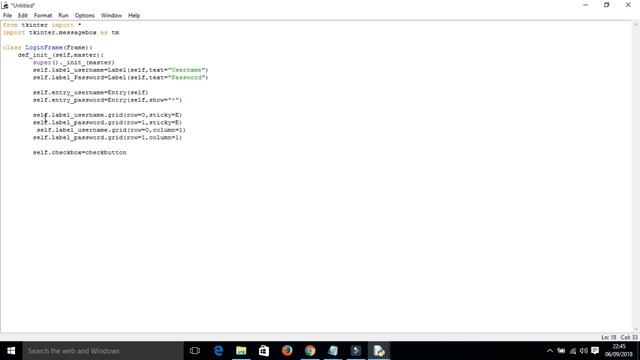Open the notepad-style app next to Chrome
This screenshot has width=640, height=360.
(x=333, y=351)
